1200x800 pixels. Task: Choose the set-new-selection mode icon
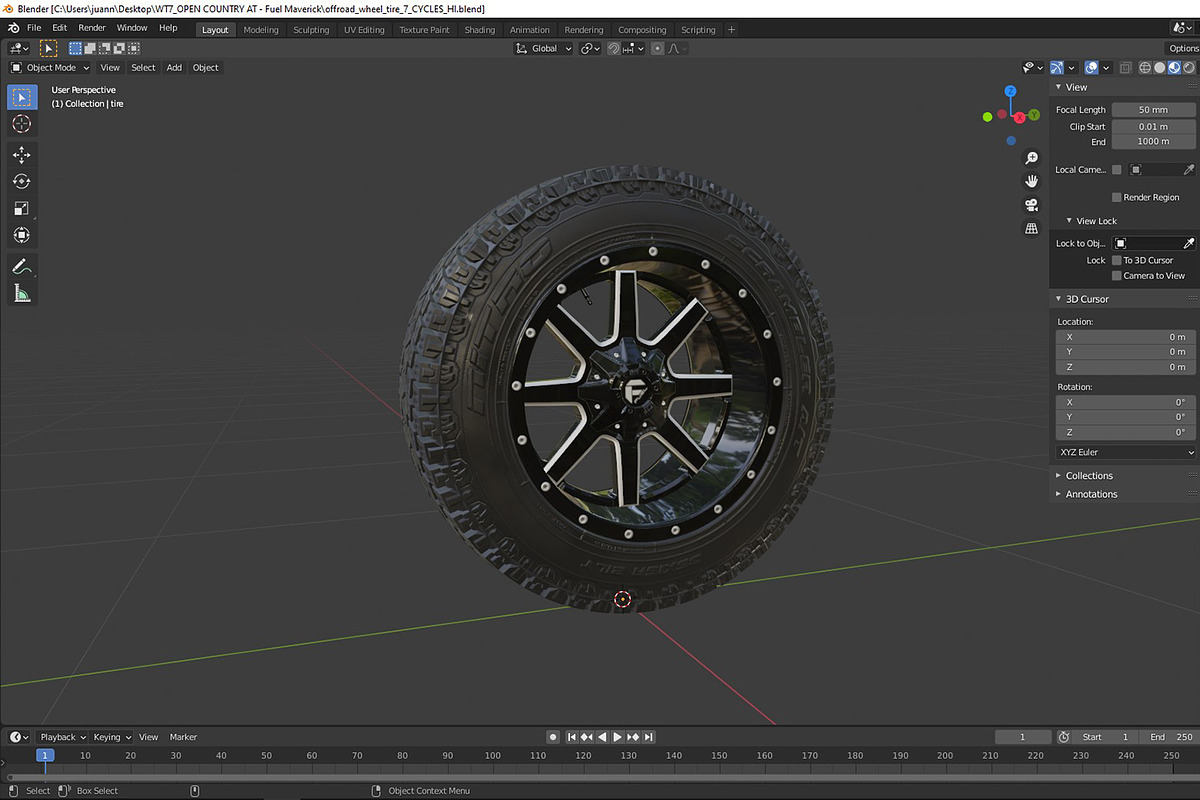tap(75, 48)
